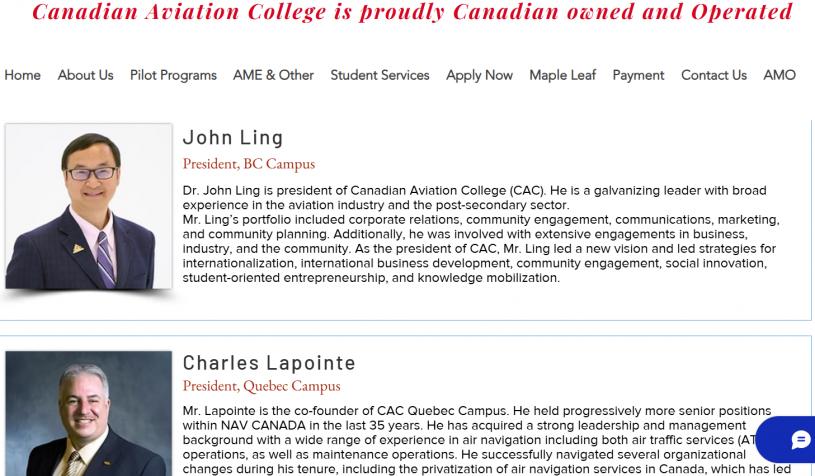This screenshot has height=476, width=815.
Task: Click the AMO navigation item
Action: (x=779, y=75)
